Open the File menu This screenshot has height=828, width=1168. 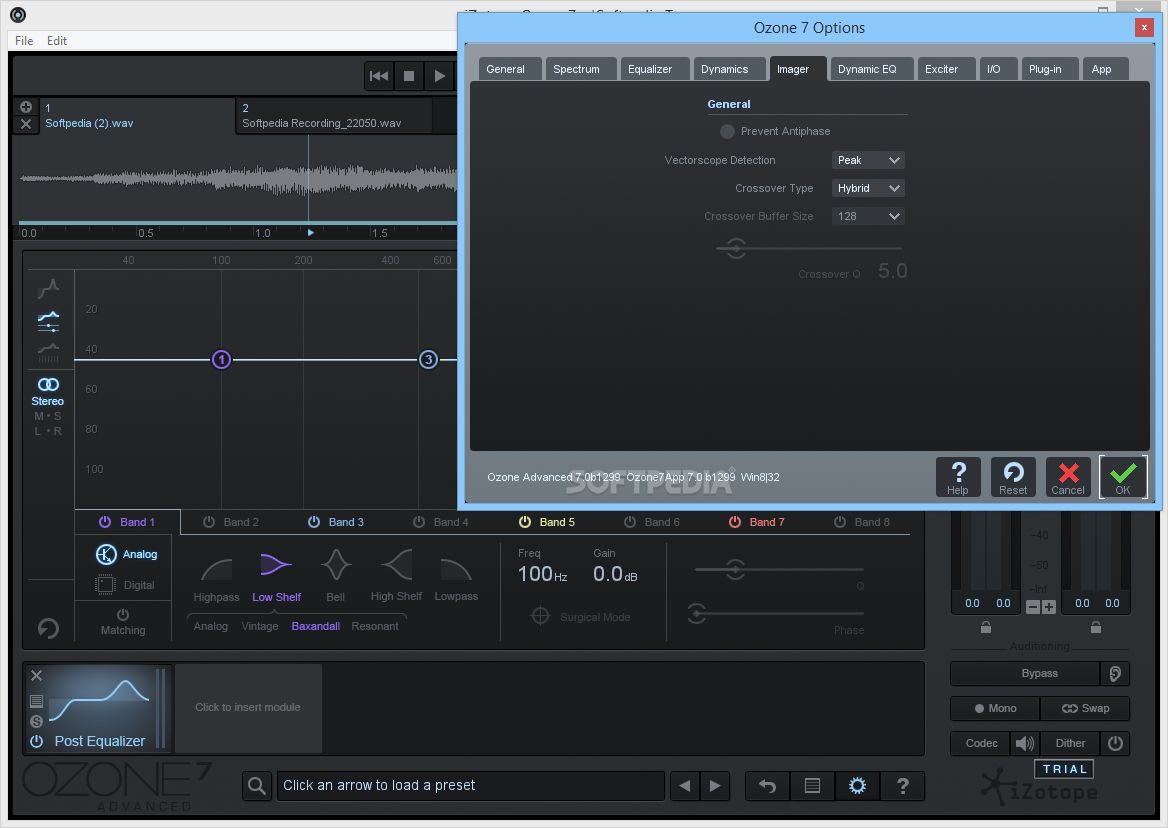[24, 41]
